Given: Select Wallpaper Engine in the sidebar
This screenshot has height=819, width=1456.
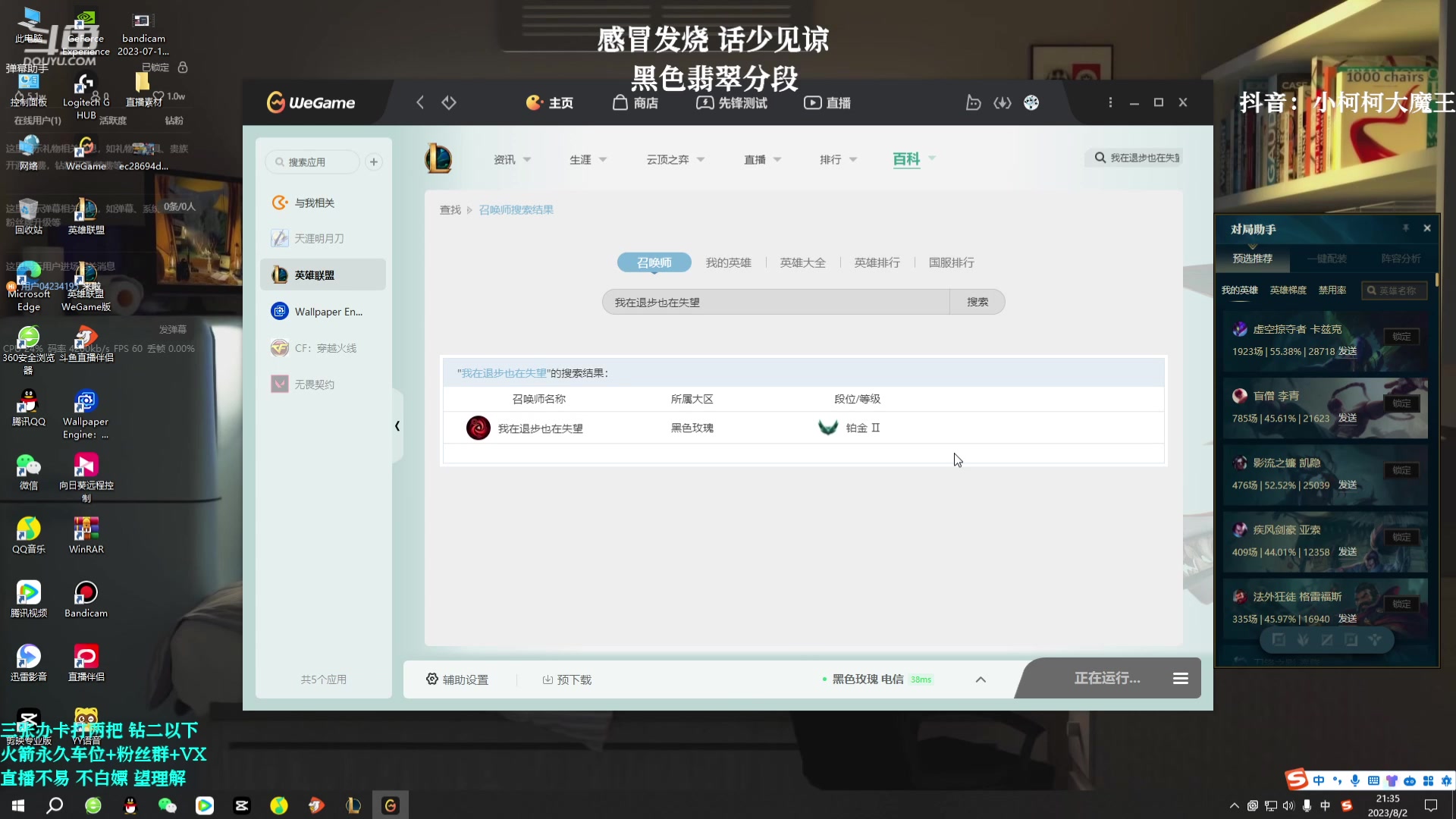Looking at the screenshot, I should click(x=323, y=311).
